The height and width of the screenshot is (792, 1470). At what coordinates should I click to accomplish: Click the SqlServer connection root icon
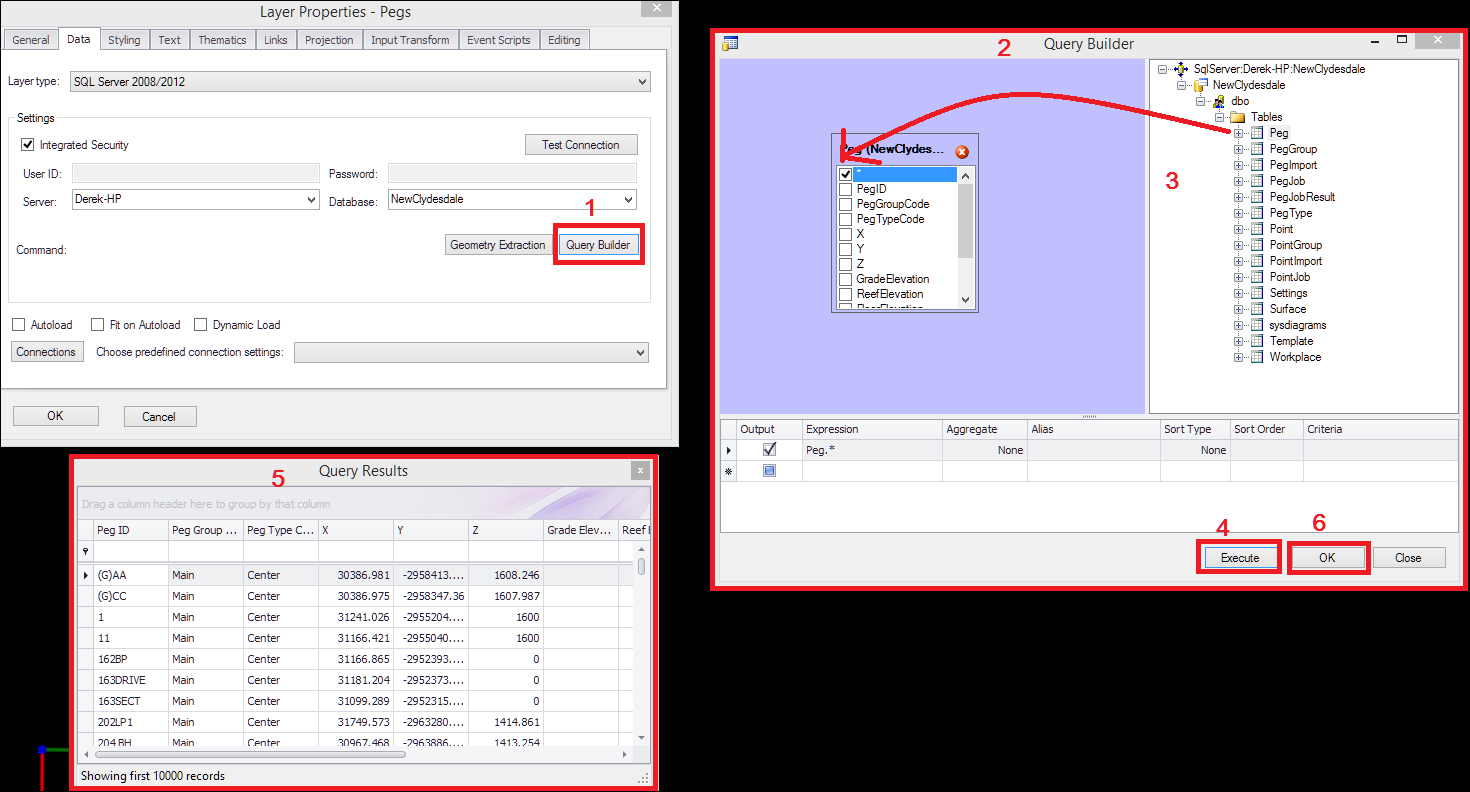pos(1181,69)
